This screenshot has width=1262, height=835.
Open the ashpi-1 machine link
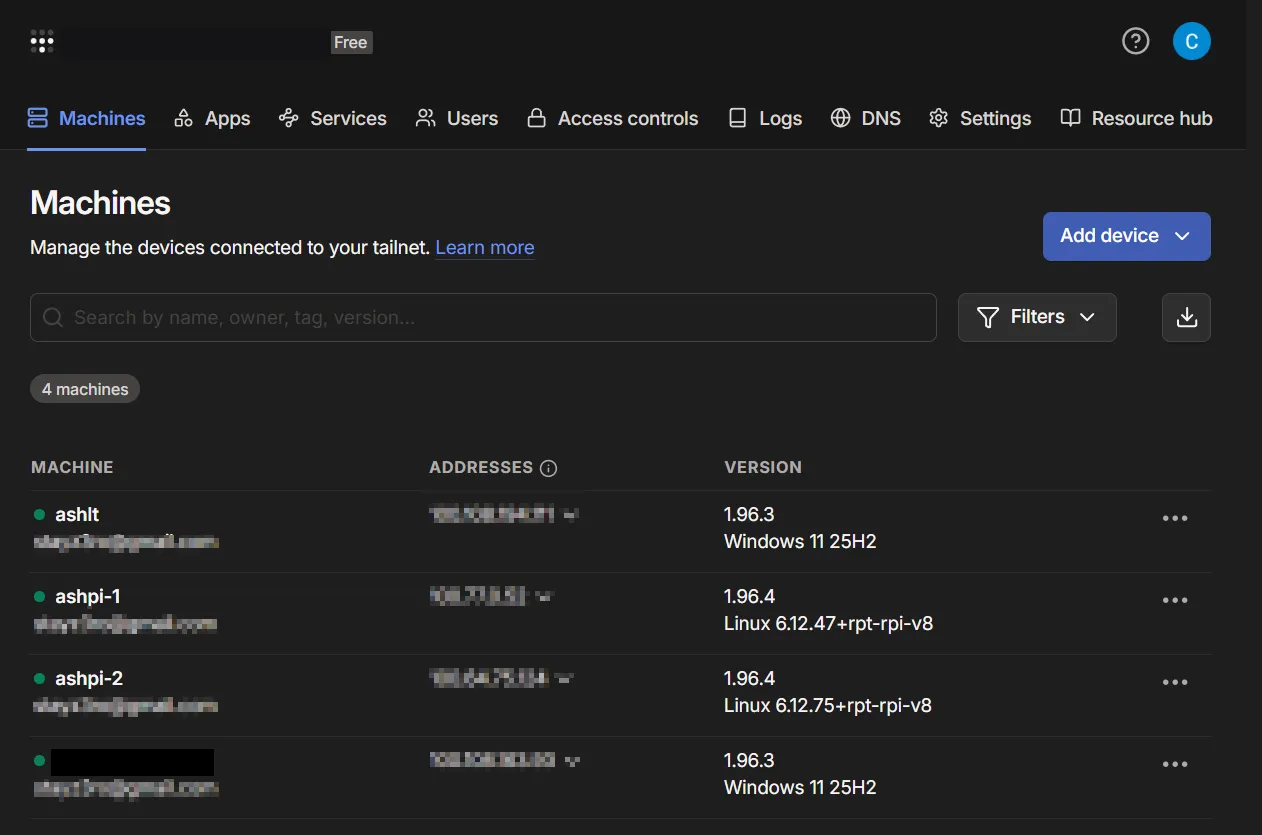click(88, 596)
